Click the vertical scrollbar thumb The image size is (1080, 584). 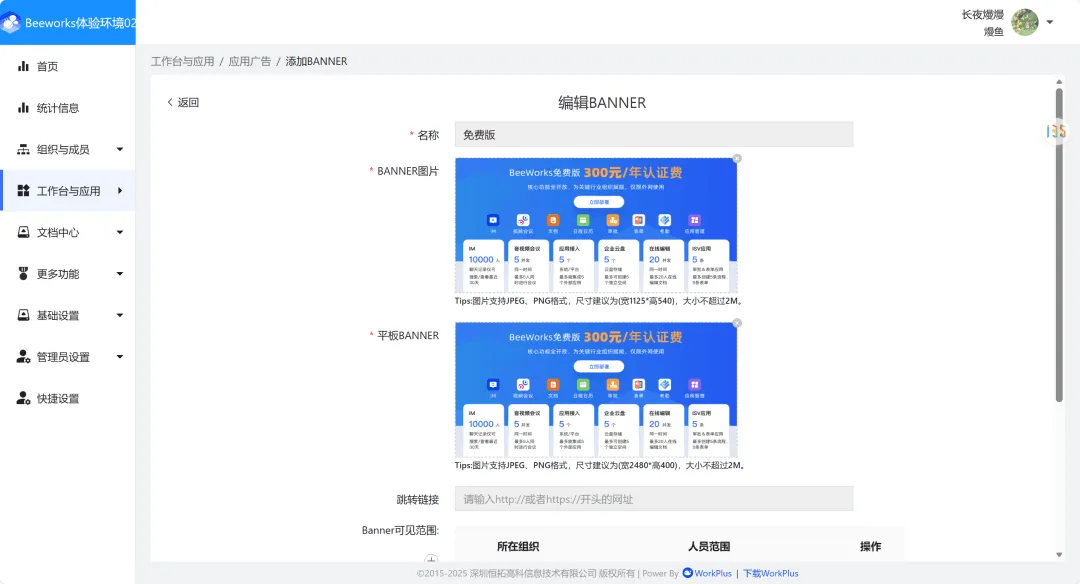click(1059, 244)
